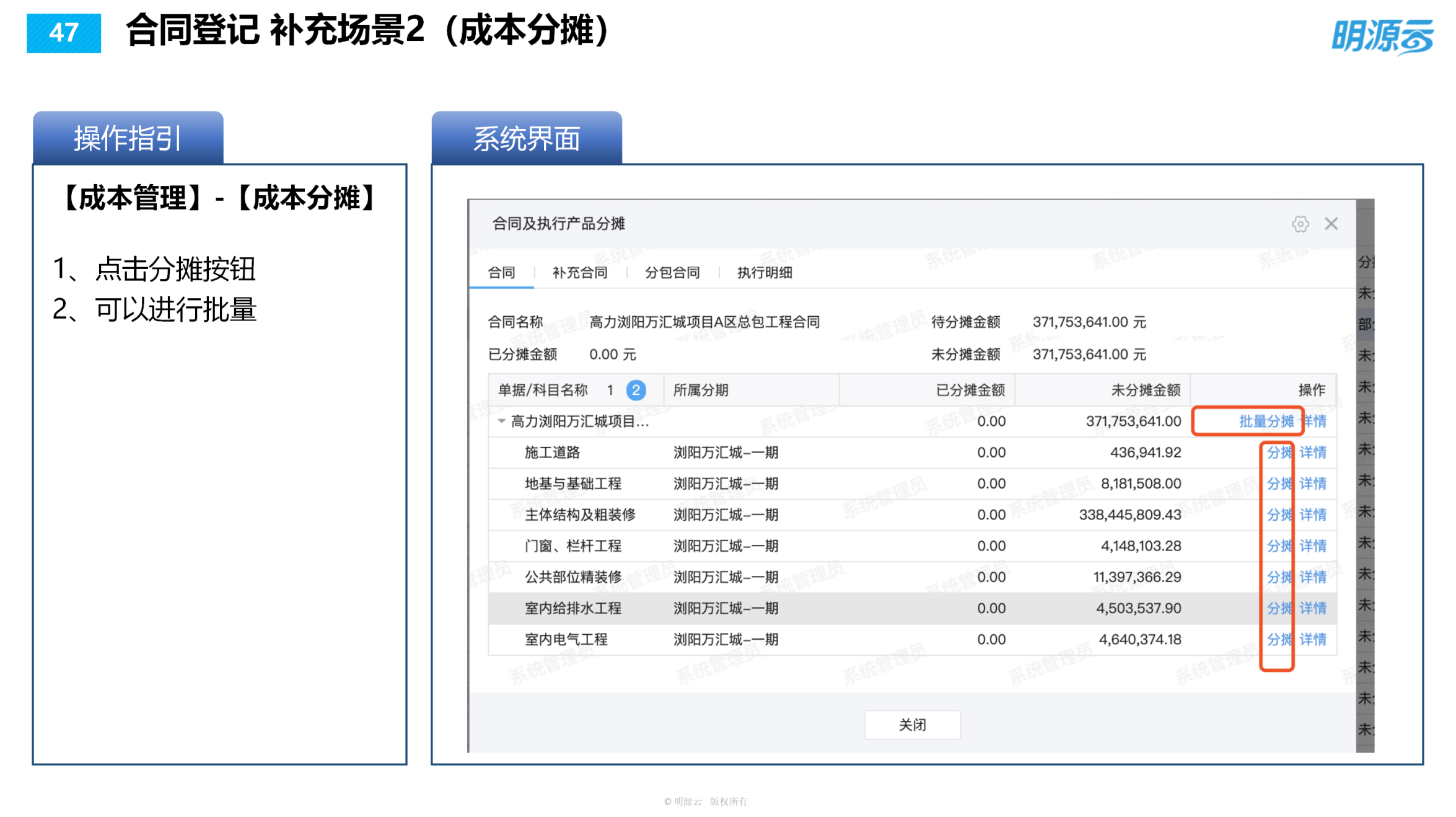1456x817 pixels.
Task: Click the 关闭 button at bottom
Action: click(x=912, y=724)
